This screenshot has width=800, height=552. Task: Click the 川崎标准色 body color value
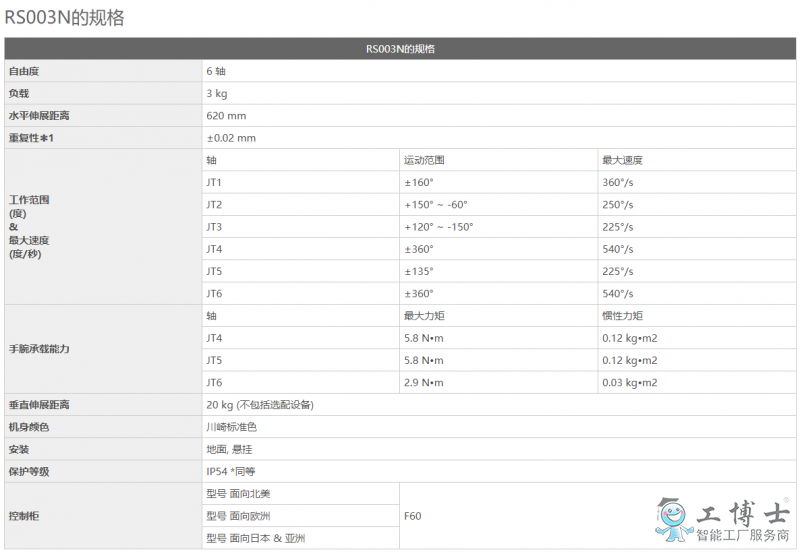(x=231, y=427)
